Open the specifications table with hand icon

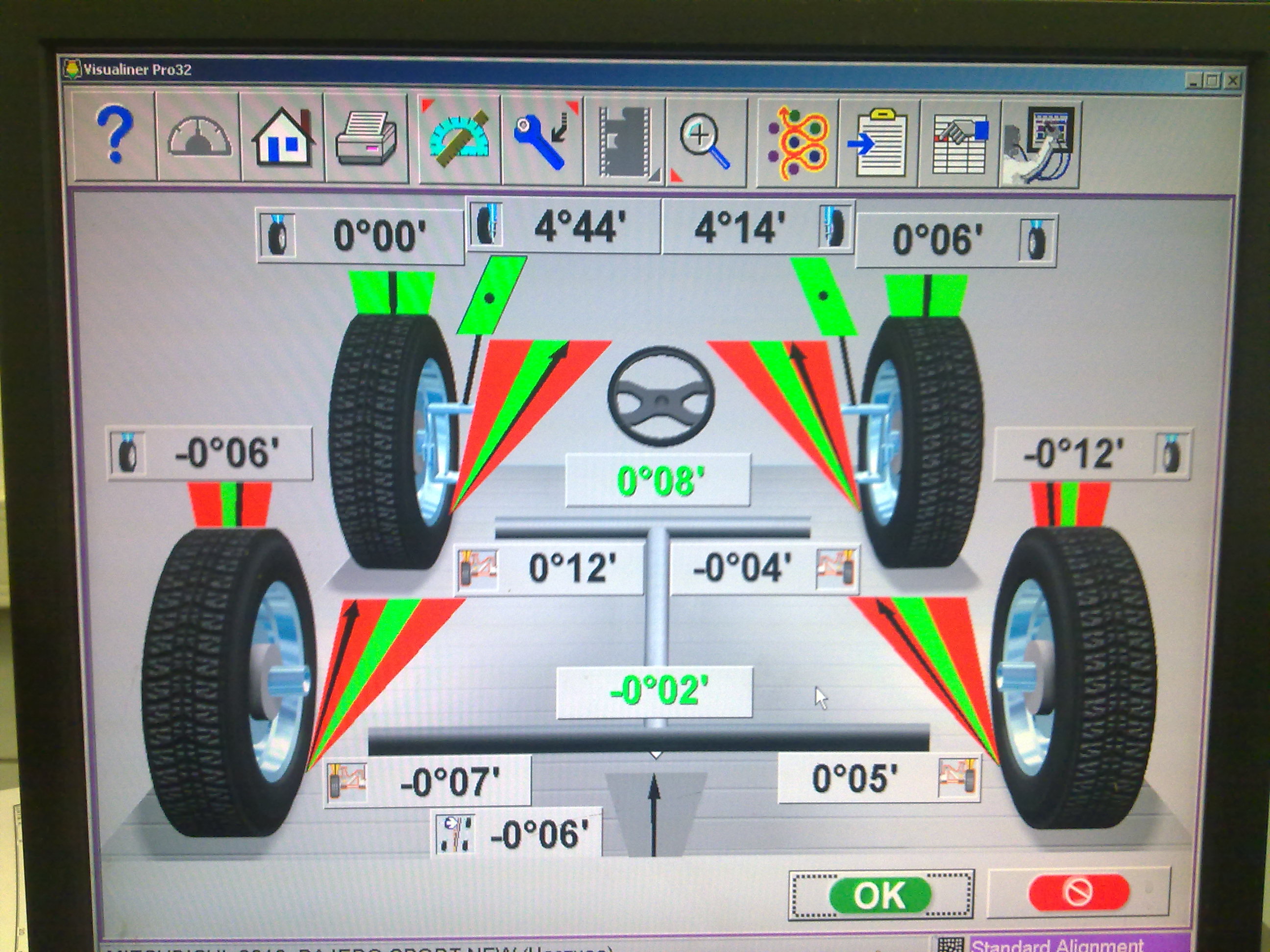[x=960, y=144]
